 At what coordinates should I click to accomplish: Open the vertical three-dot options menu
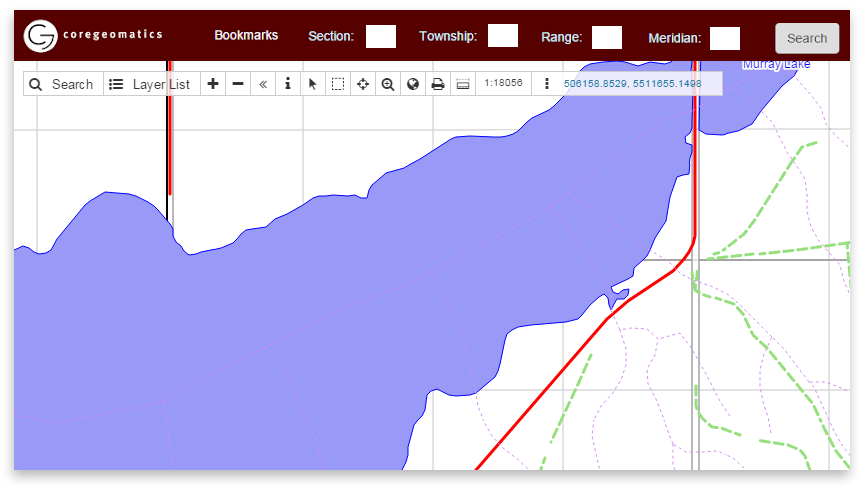pyautogui.click(x=547, y=84)
